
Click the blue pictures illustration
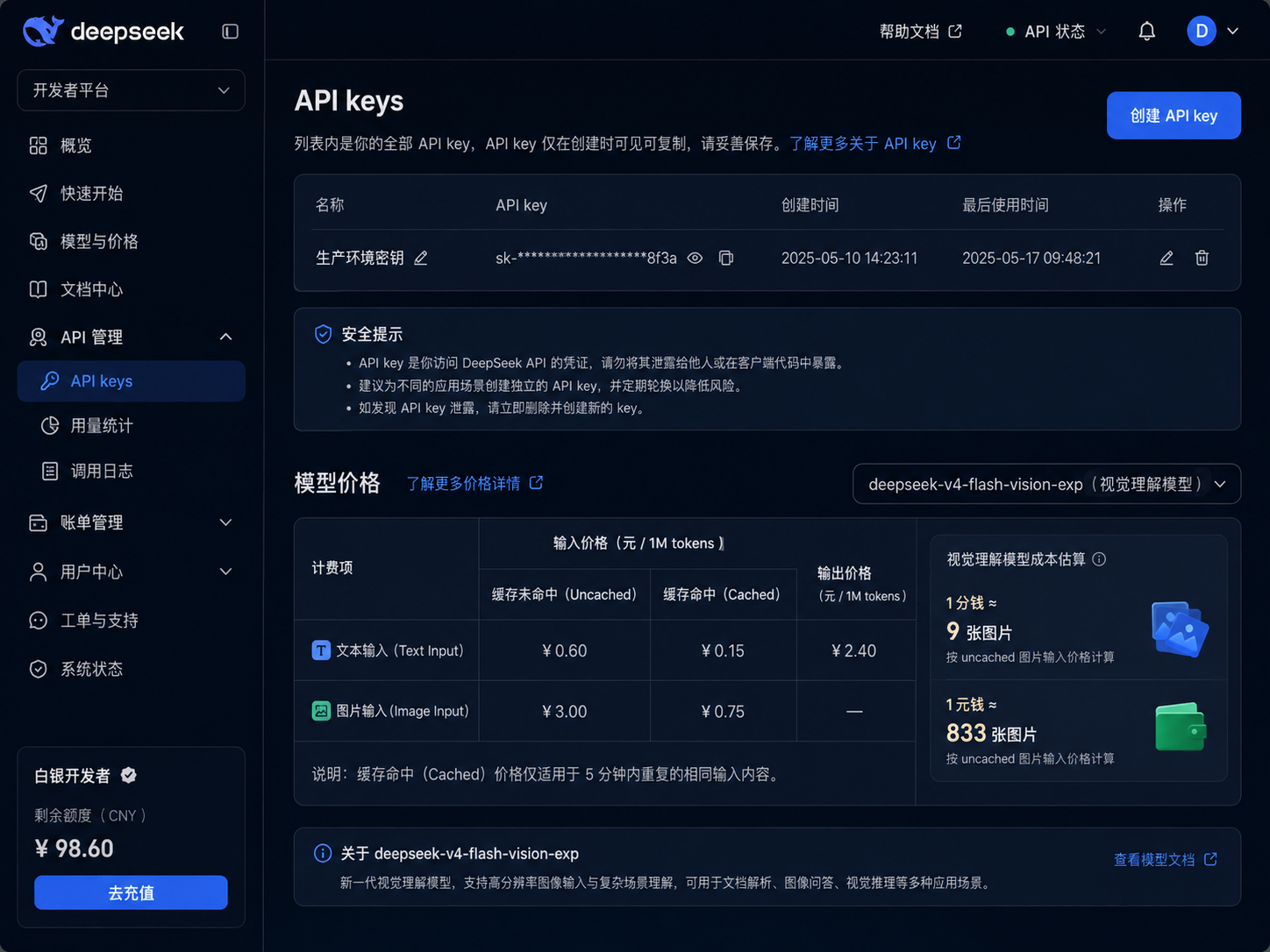tap(1179, 629)
